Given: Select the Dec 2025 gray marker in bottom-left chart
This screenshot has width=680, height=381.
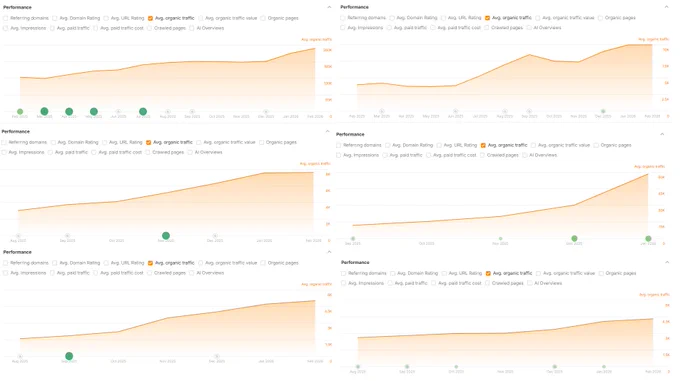Looking at the screenshot, I should 217,356.
